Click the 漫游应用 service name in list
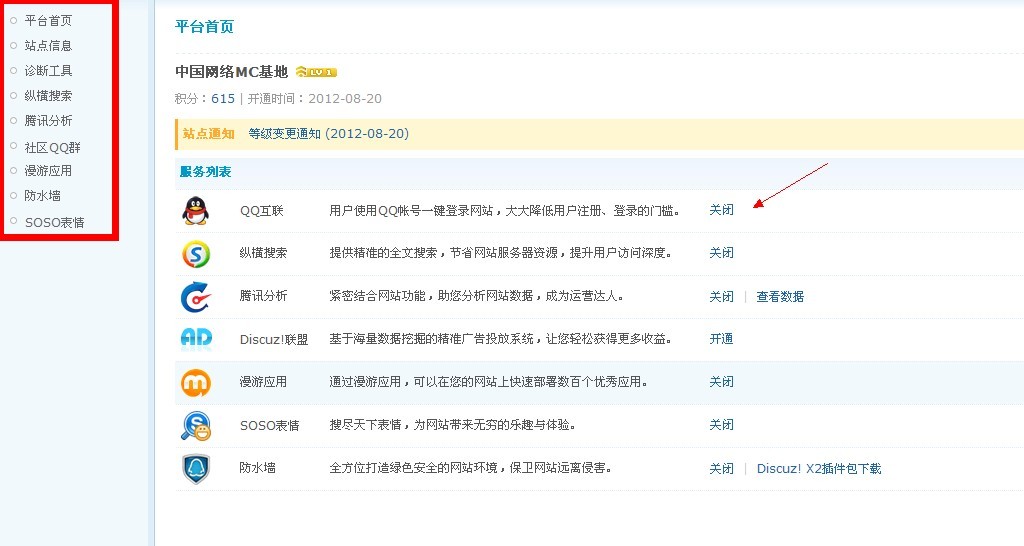Screen dimensions: 1024x546 pyautogui.click(x=263, y=382)
